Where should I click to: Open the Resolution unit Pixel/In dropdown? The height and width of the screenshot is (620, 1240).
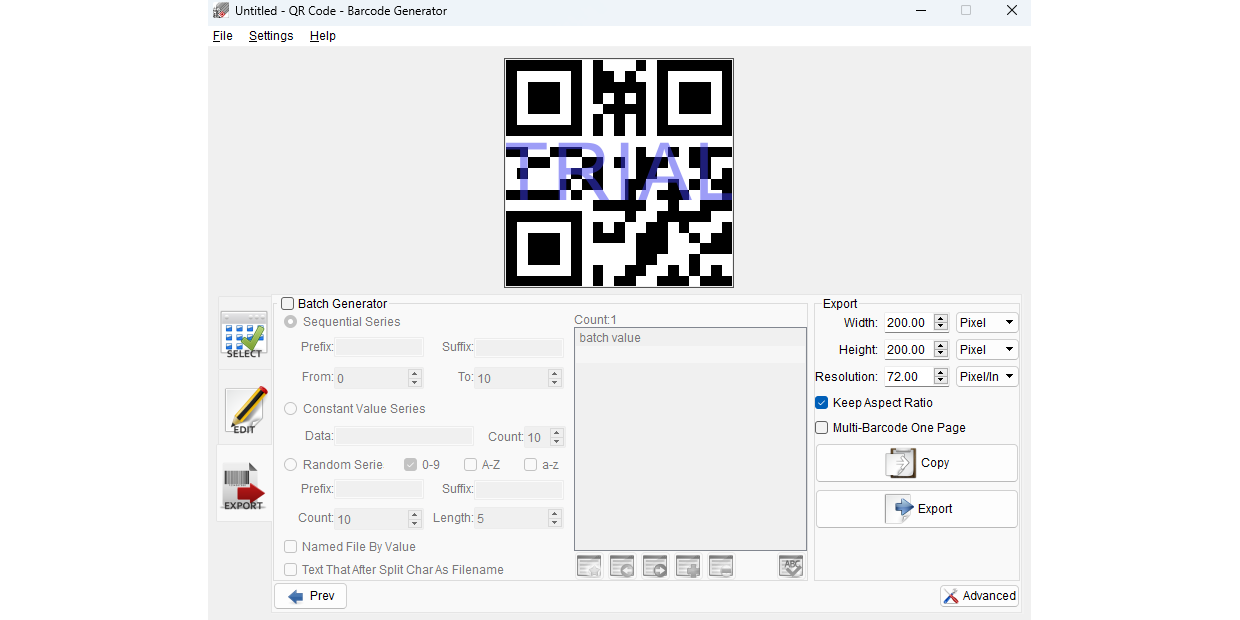[x=986, y=376]
